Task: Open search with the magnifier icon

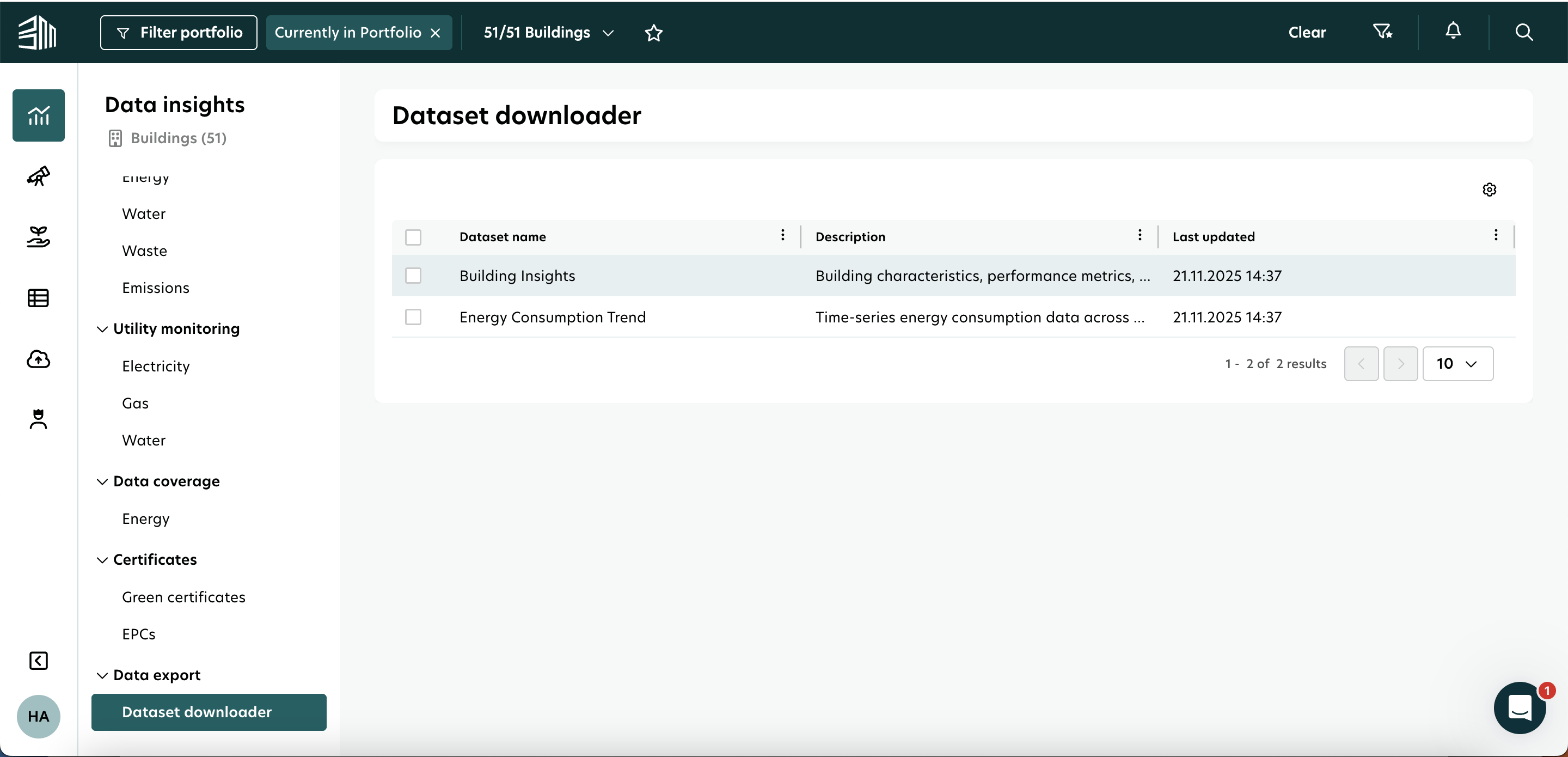Action: 1524,32
